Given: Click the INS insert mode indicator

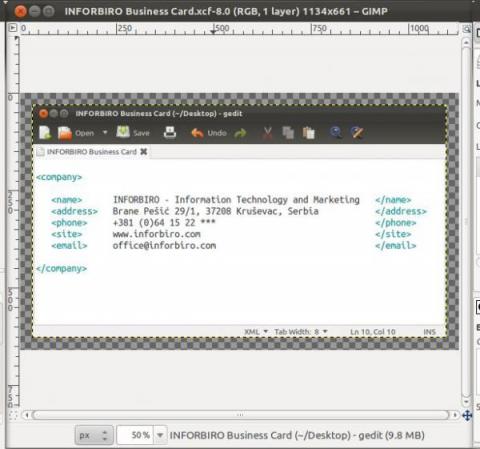Looking at the screenshot, I should click(x=430, y=332).
